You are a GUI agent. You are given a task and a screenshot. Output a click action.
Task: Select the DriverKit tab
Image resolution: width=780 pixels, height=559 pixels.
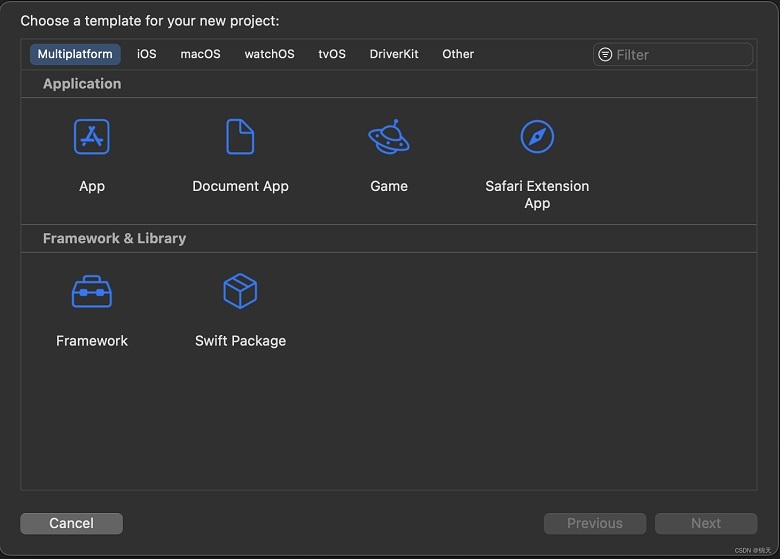click(x=394, y=54)
